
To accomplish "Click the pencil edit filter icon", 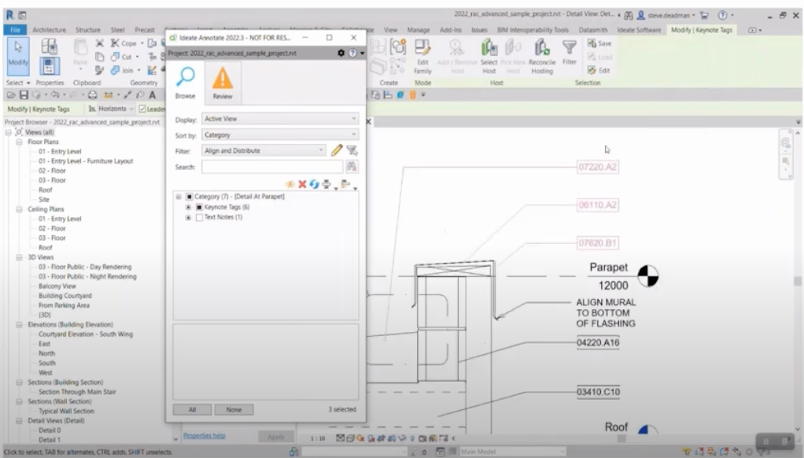I will [336, 150].
